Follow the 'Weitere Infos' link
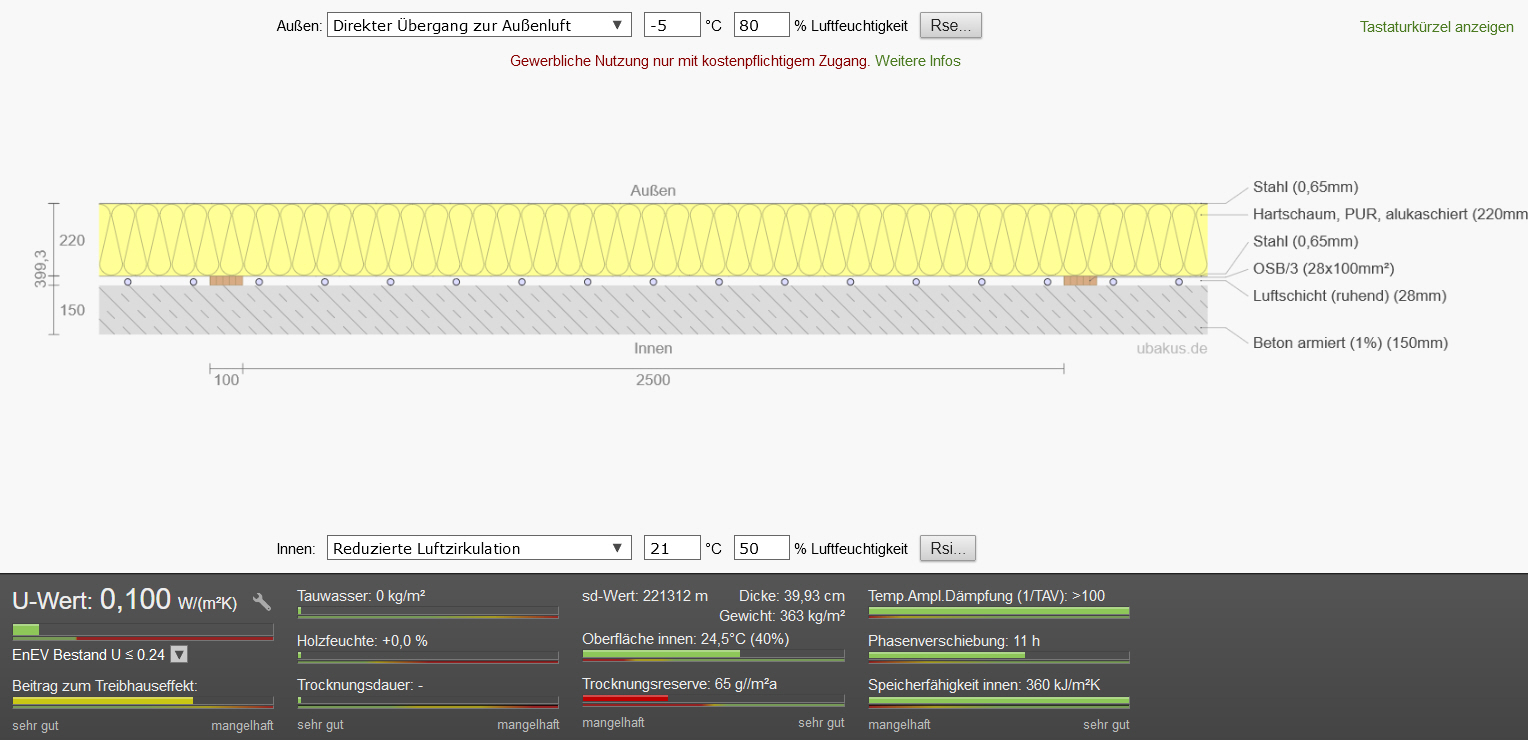The width and height of the screenshot is (1528, 740). point(917,61)
